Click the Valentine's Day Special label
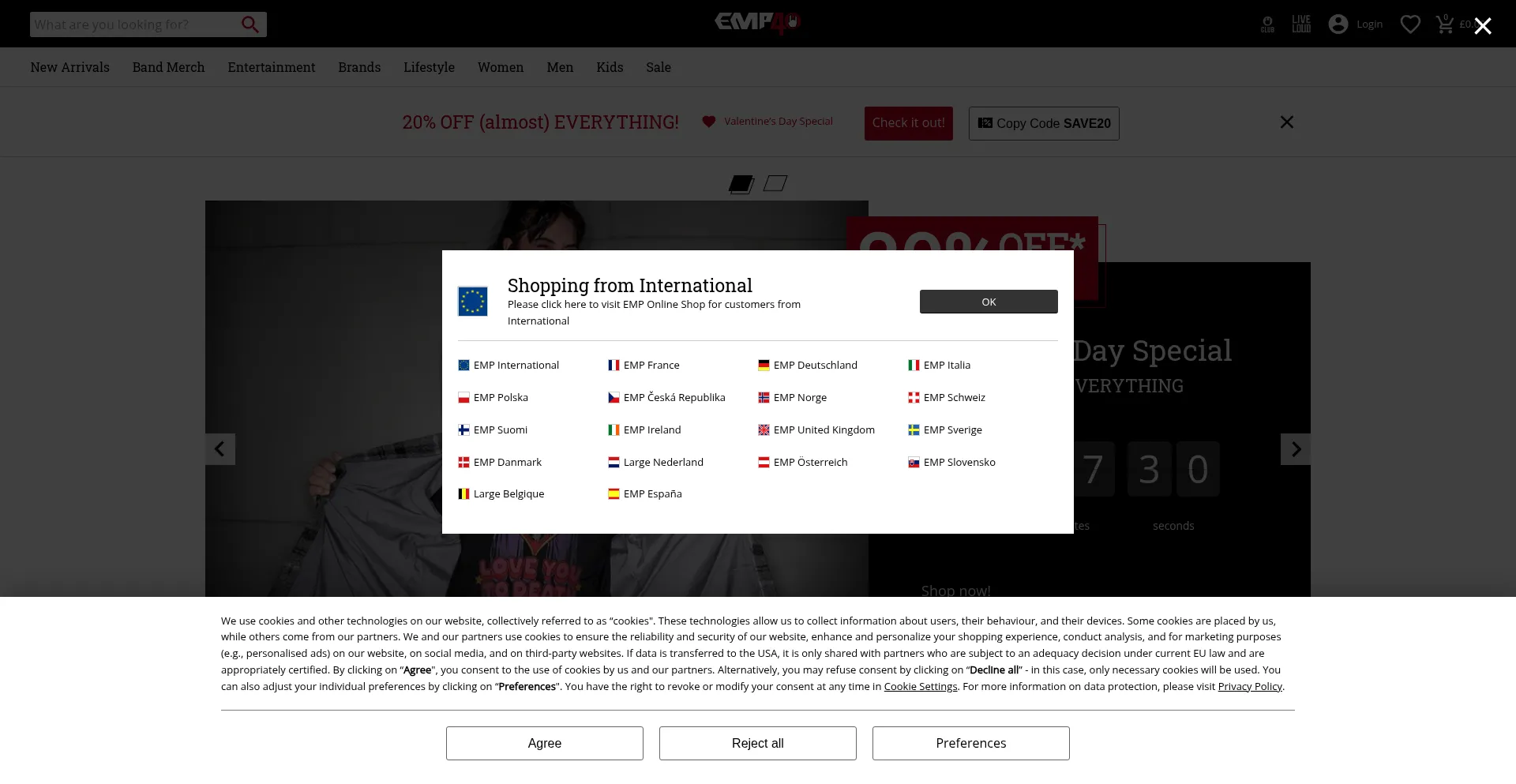Screen dimensions: 1516x784 point(778,122)
